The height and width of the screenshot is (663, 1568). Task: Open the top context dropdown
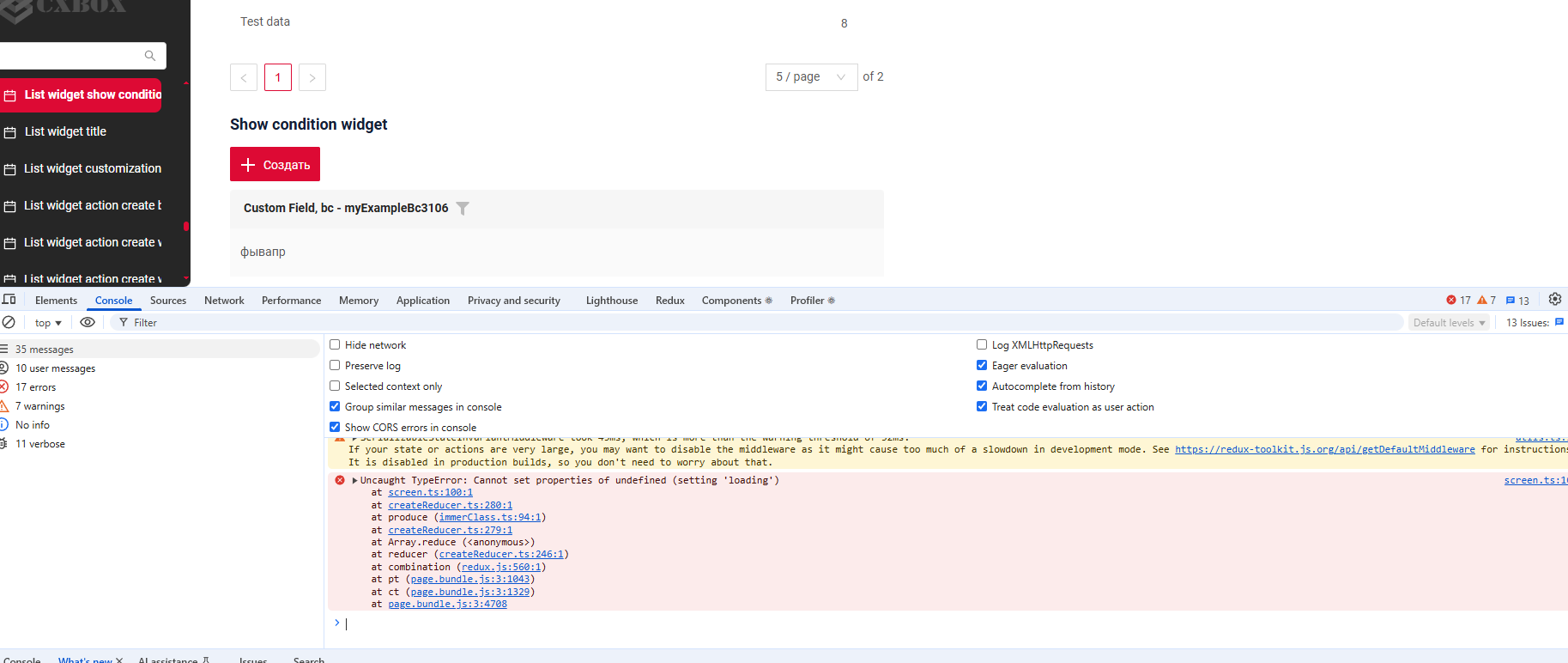48,323
